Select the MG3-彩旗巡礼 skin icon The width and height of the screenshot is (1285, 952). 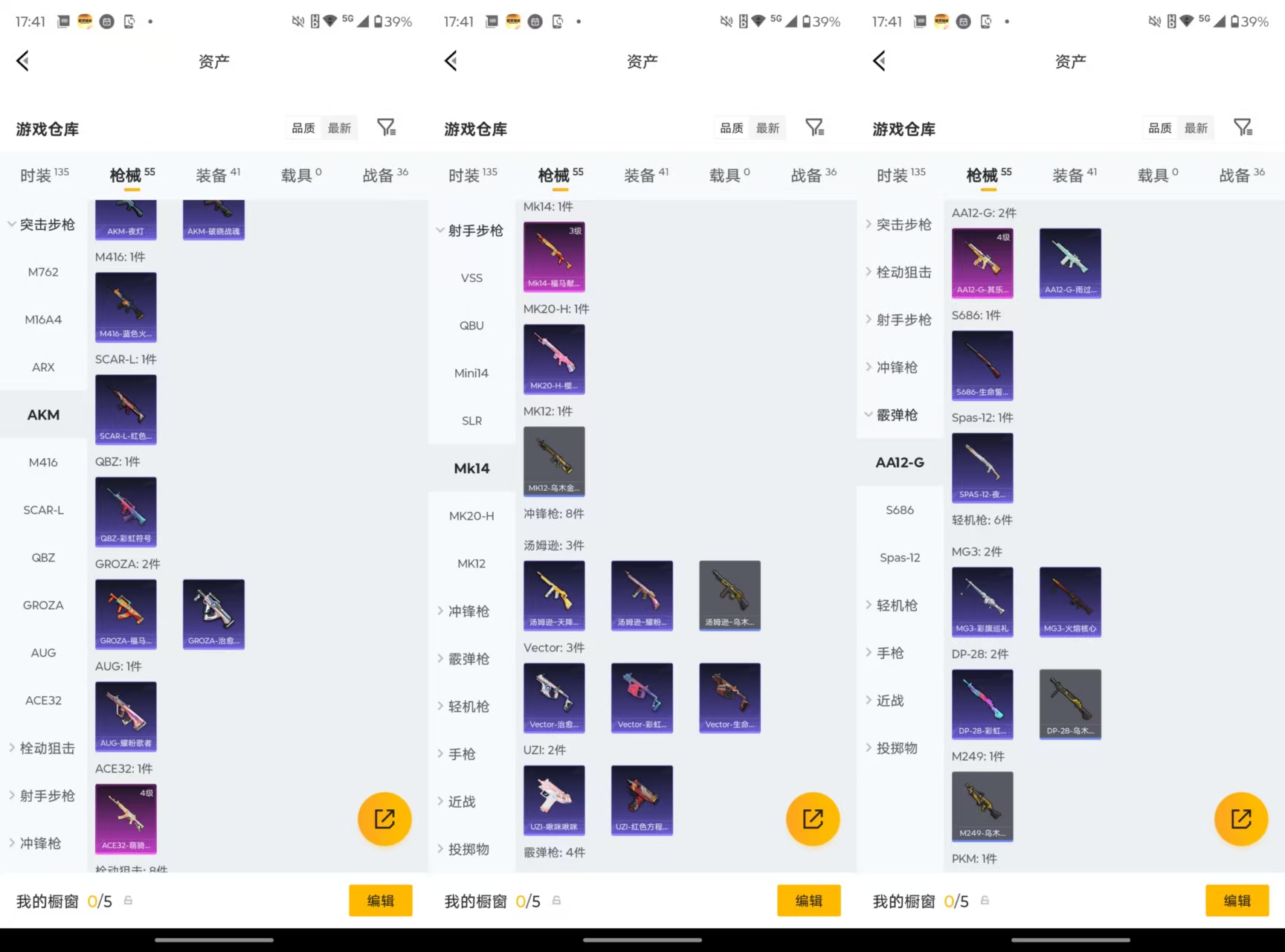coord(982,602)
